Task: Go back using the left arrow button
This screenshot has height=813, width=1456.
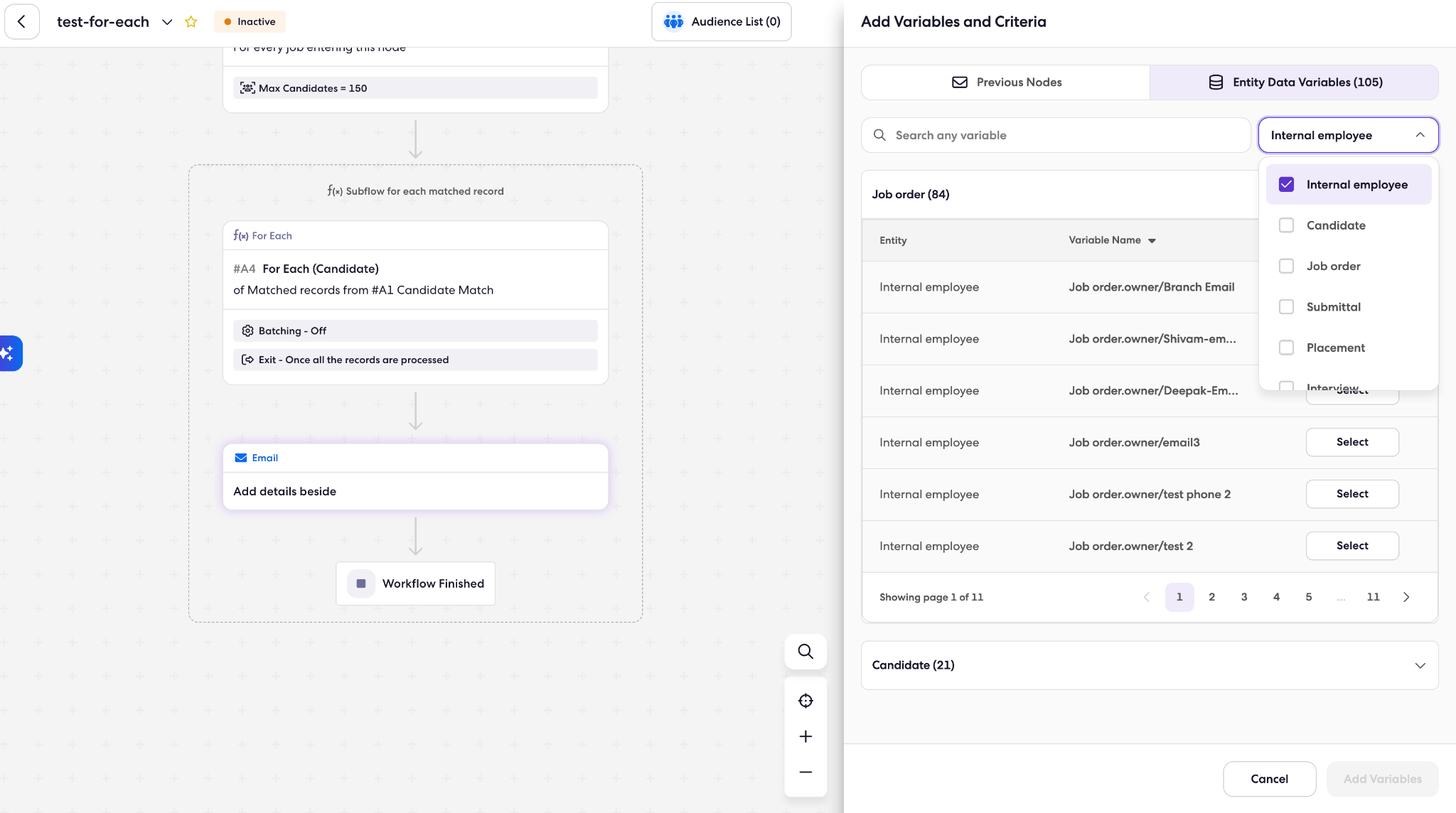Action: (22, 22)
